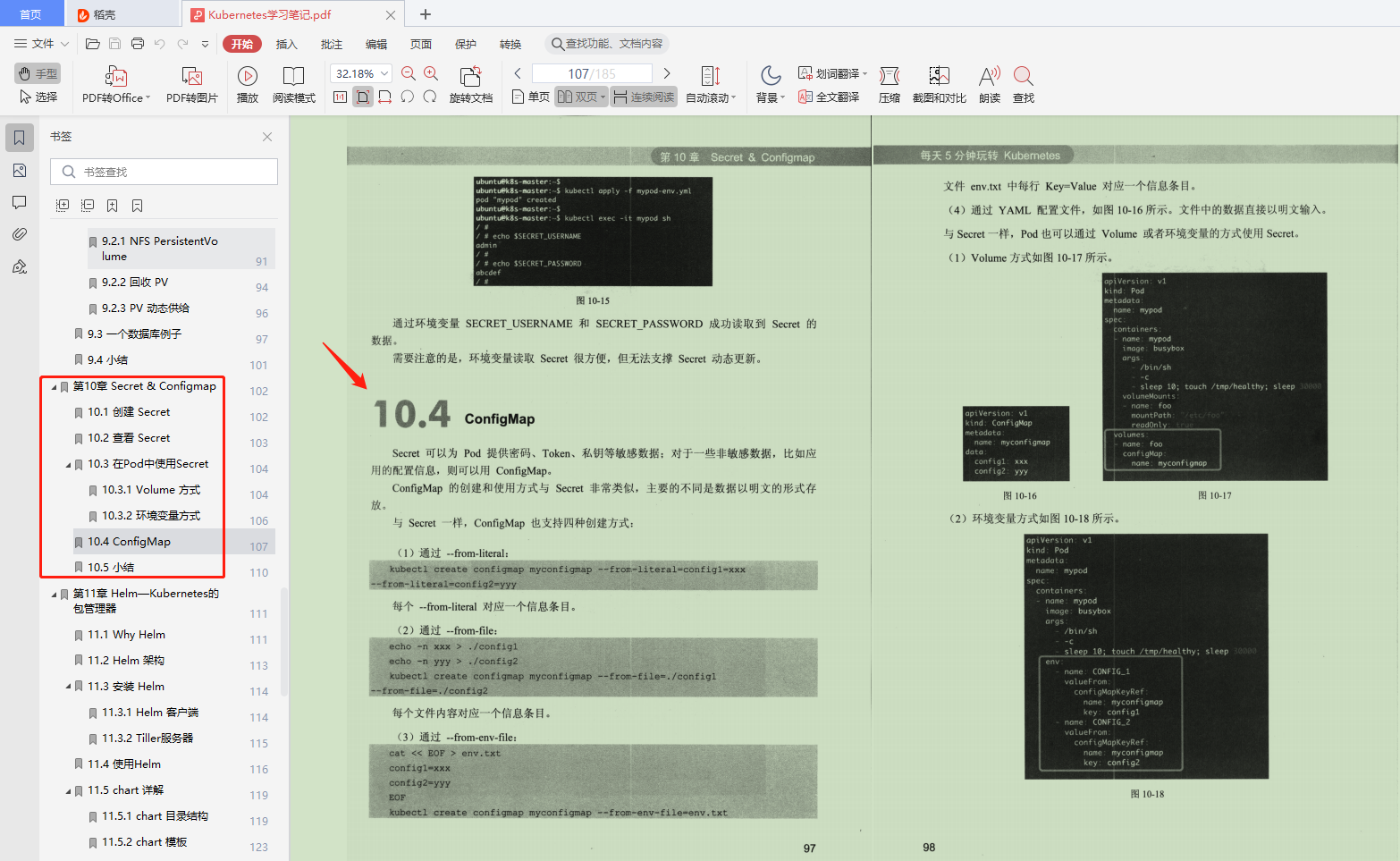Switch to 编辑 ribbon tab
Screen dimensions: 1400x861
(x=376, y=44)
